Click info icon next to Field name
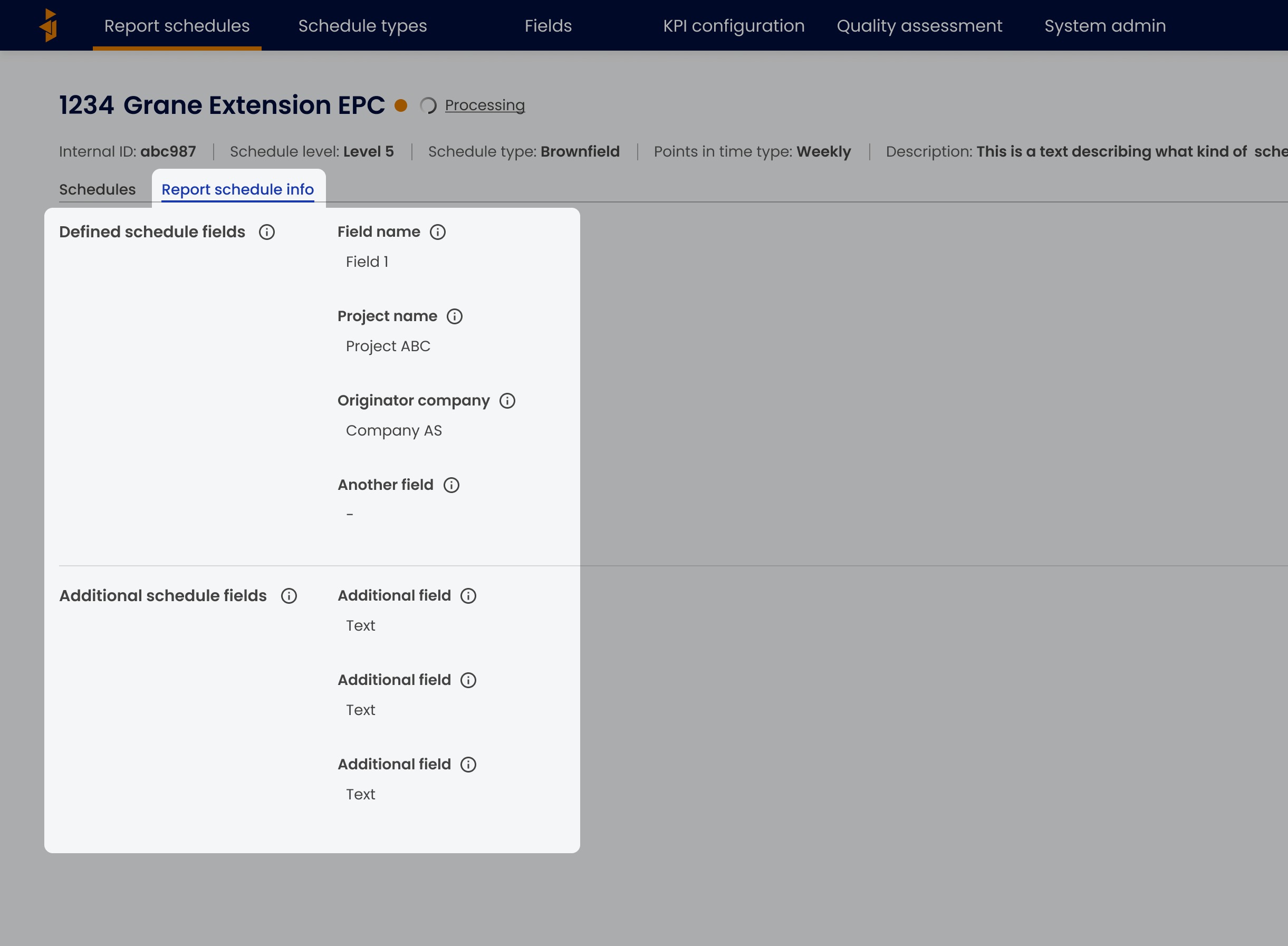Screen dimensions: 1288x946 point(438,232)
